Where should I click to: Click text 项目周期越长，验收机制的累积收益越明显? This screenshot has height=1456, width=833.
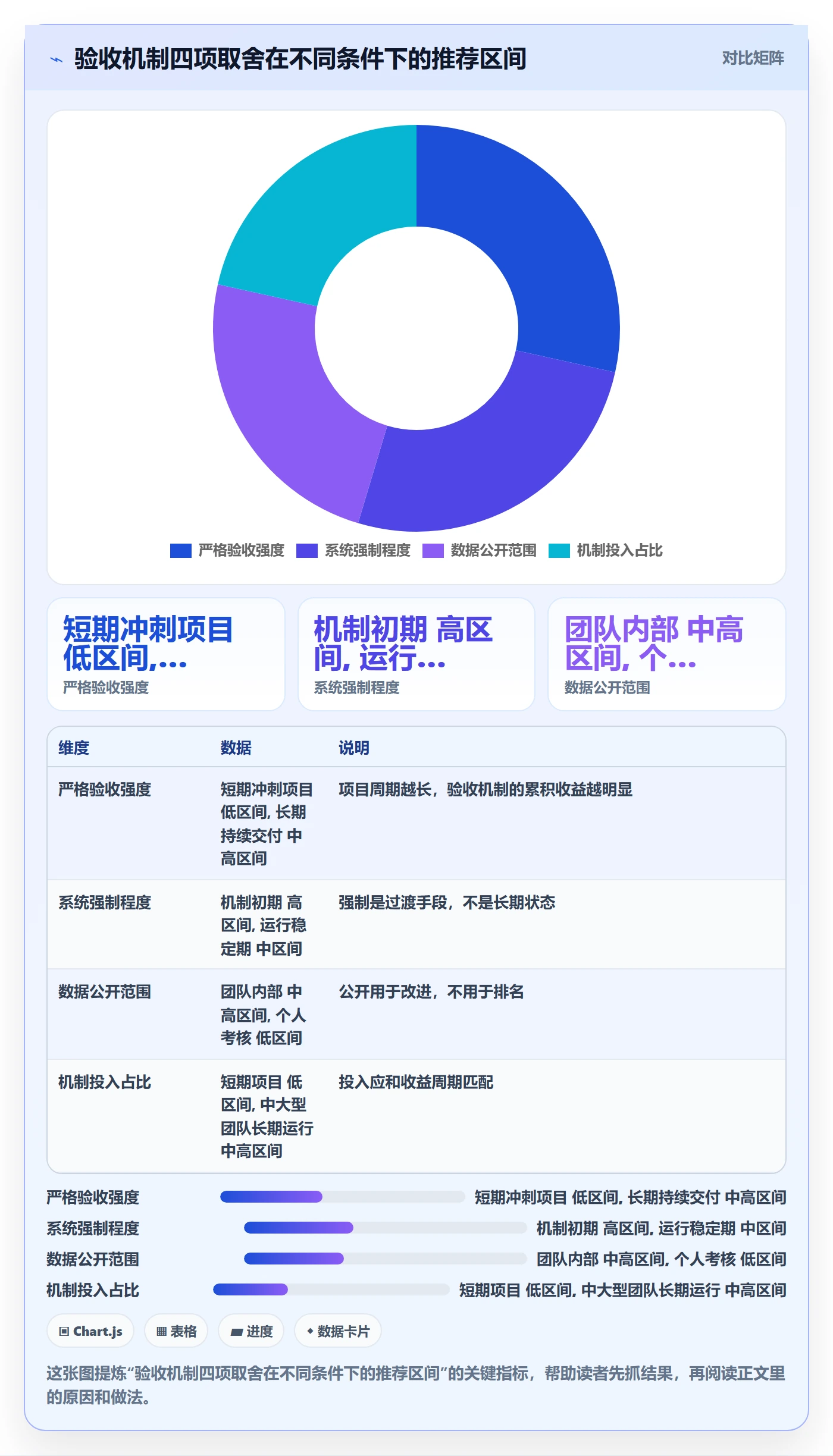[486, 789]
